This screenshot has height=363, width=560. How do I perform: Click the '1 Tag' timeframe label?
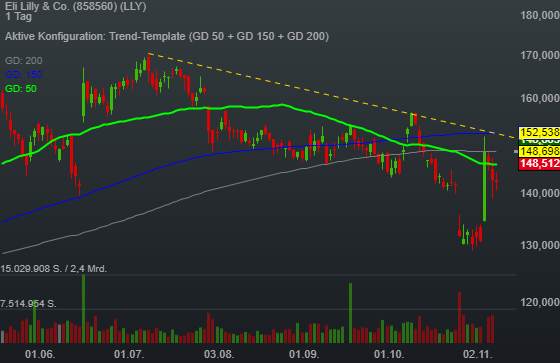(x=19, y=16)
